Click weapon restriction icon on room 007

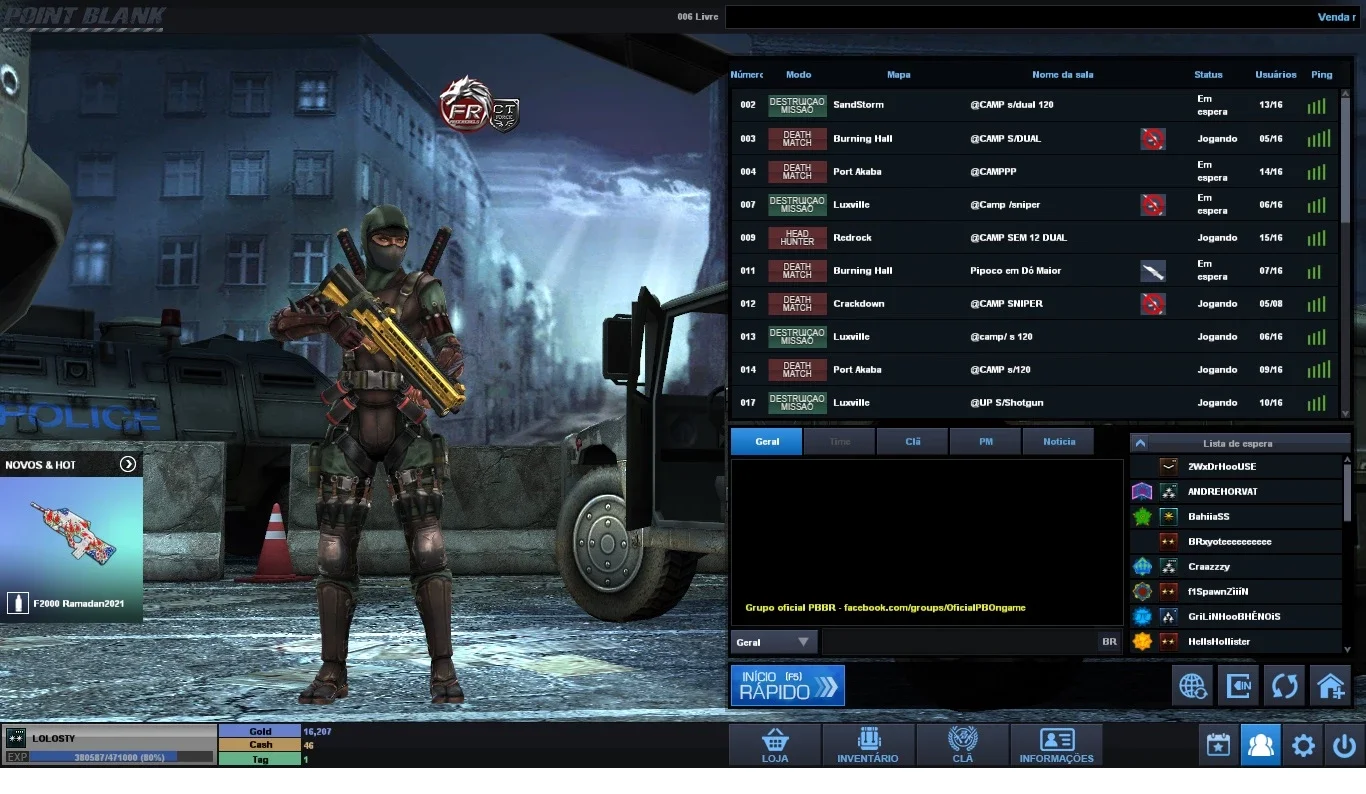point(1153,205)
